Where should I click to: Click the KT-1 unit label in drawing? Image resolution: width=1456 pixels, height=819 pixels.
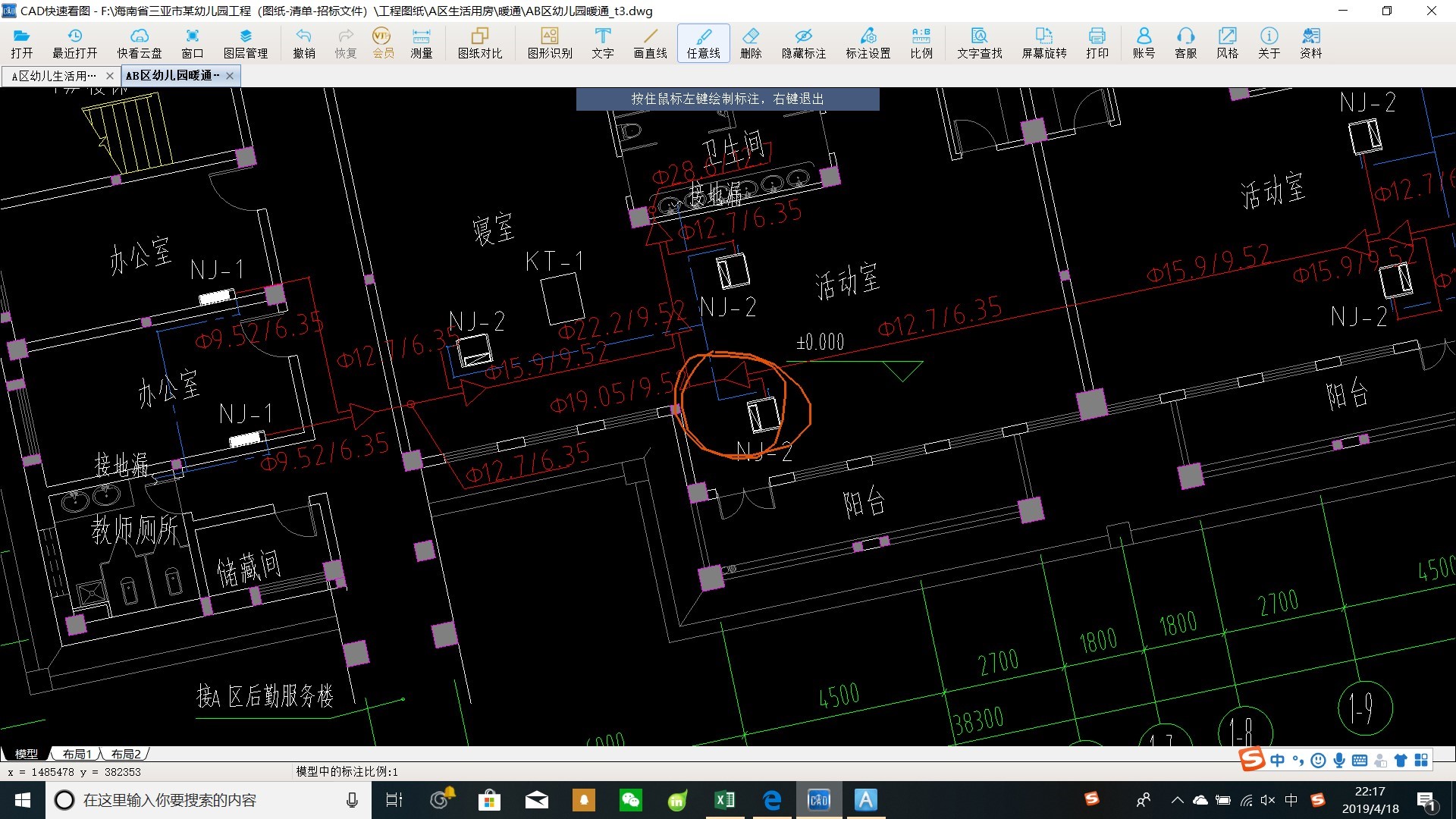[x=554, y=262]
